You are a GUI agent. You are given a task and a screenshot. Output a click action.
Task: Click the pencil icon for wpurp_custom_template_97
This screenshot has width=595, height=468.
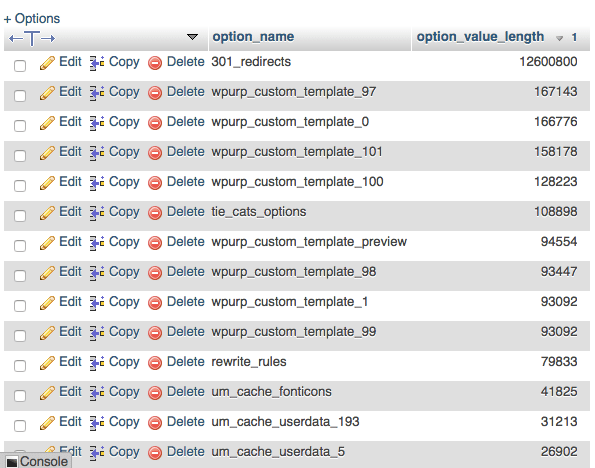tap(47, 93)
